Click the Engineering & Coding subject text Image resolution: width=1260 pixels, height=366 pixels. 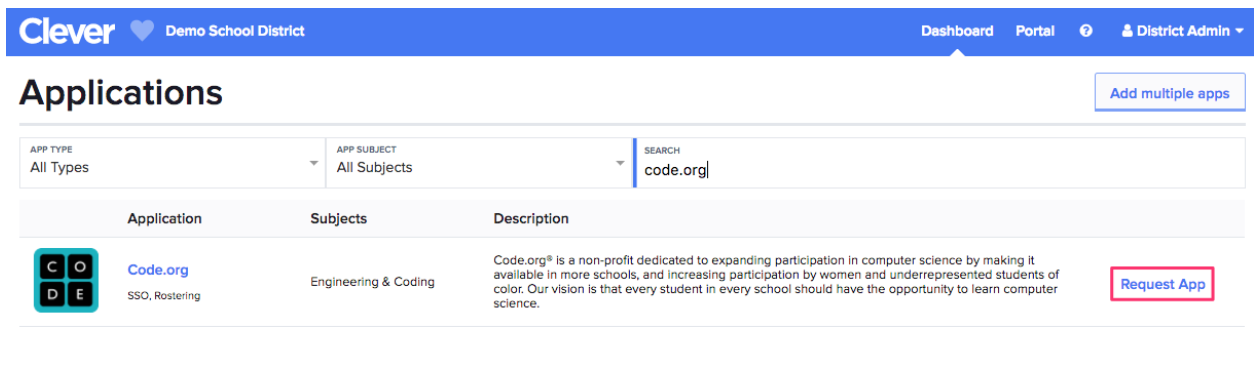[x=373, y=282]
